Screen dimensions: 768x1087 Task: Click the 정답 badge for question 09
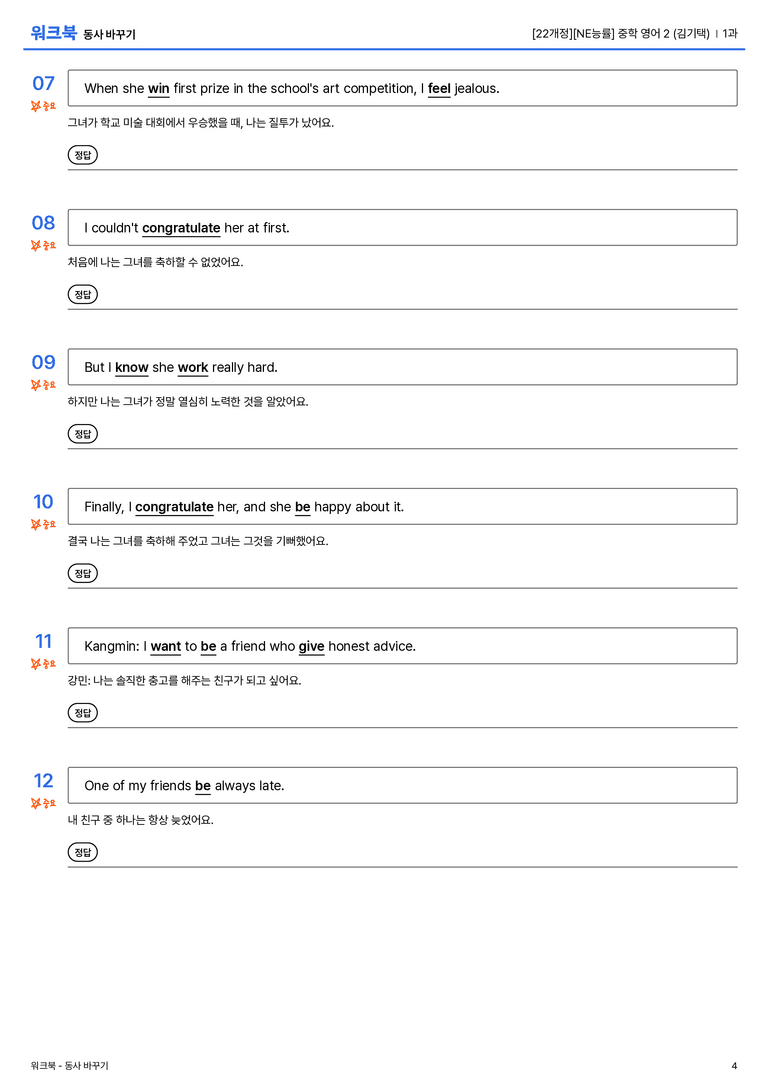tap(82, 434)
